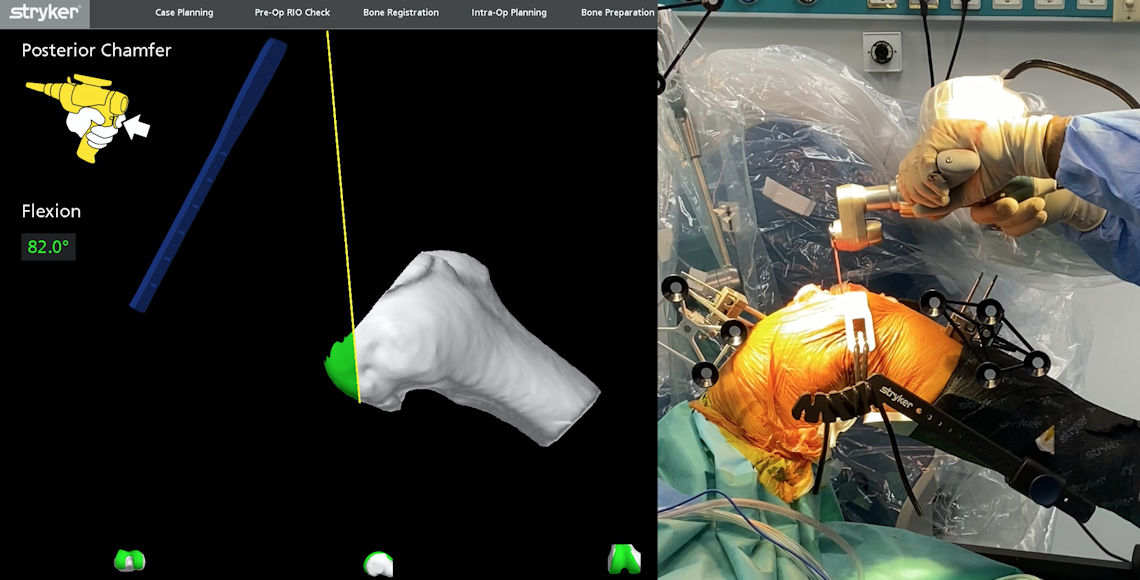Click the Stryker logo in the top bar
Viewport: 1140px width, 580px height.
click(x=44, y=13)
